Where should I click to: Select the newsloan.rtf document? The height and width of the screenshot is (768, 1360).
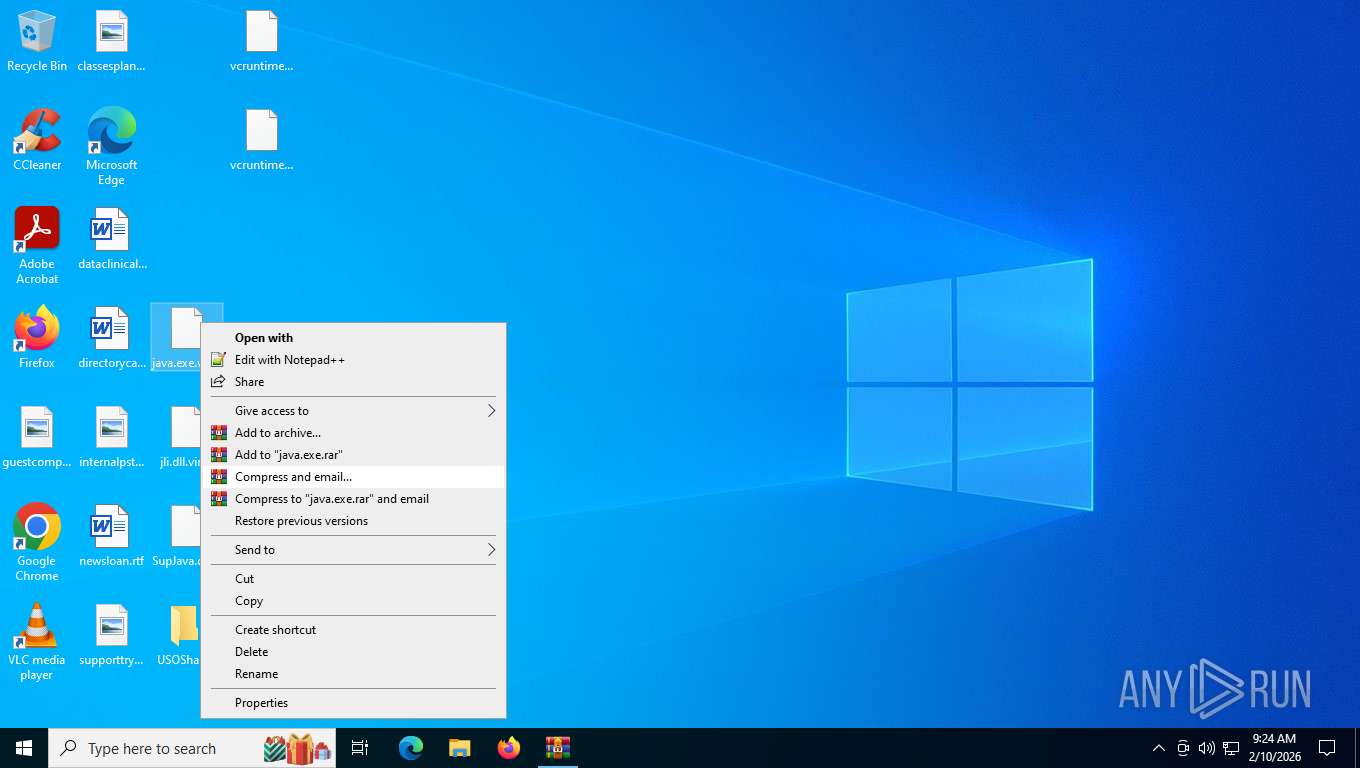click(x=111, y=536)
